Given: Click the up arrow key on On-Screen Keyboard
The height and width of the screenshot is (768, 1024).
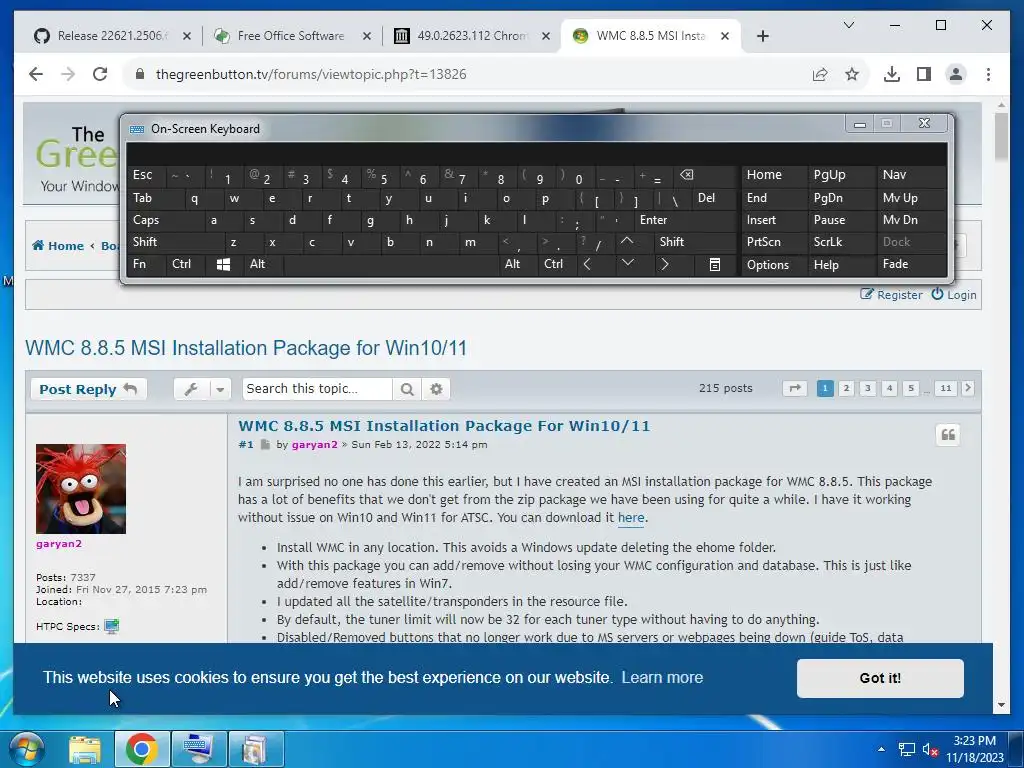Looking at the screenshot, I should [626, 242].
